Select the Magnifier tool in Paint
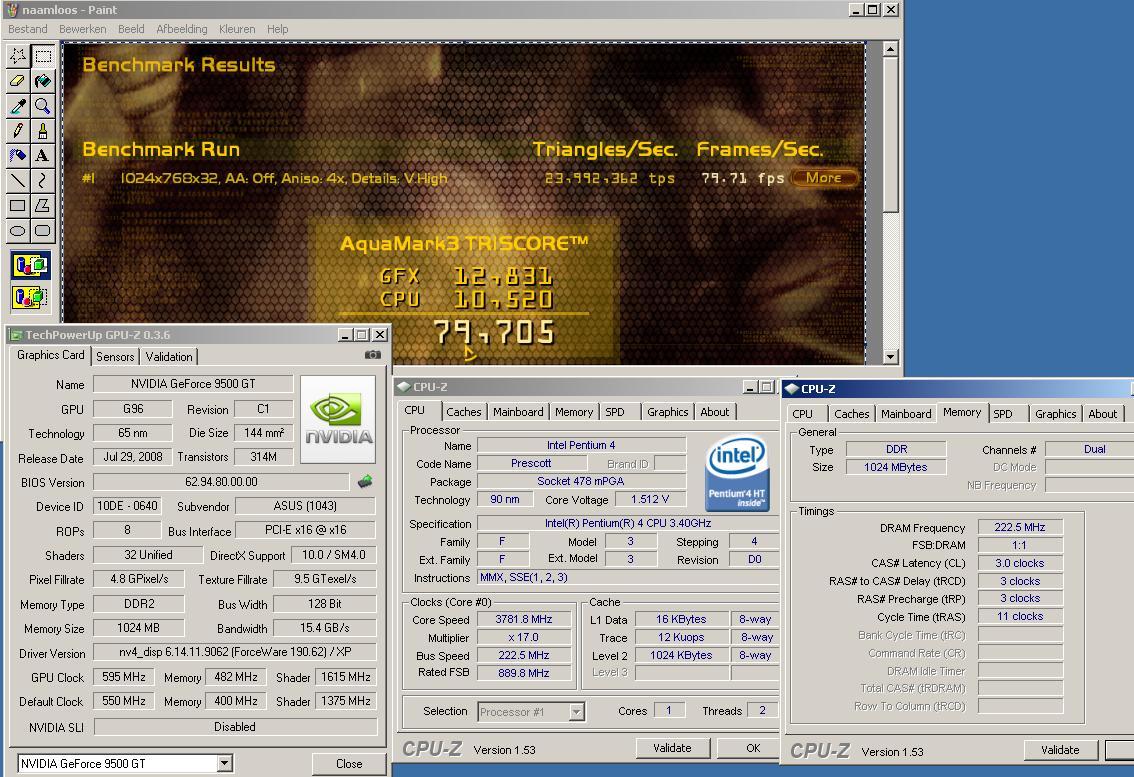Screen dimensions: 1134x777 click(x=43, y=106)
